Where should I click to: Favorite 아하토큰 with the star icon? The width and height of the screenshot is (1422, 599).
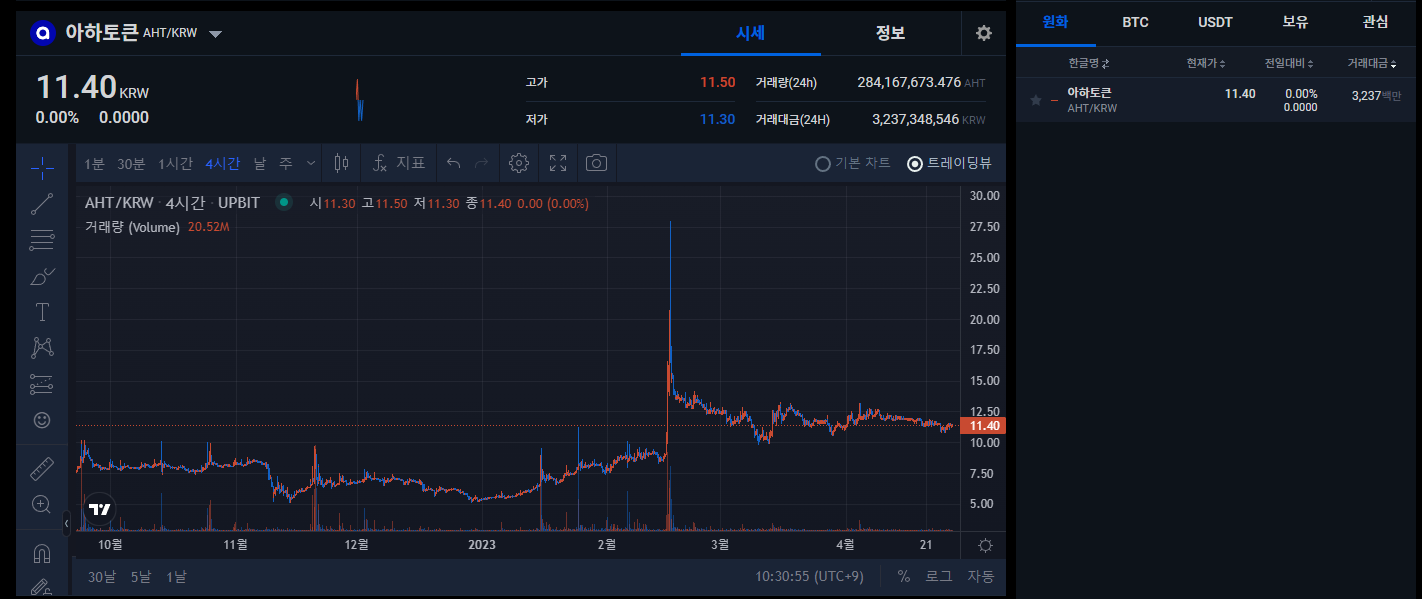pyautogui.click(x=1036, y=100)
